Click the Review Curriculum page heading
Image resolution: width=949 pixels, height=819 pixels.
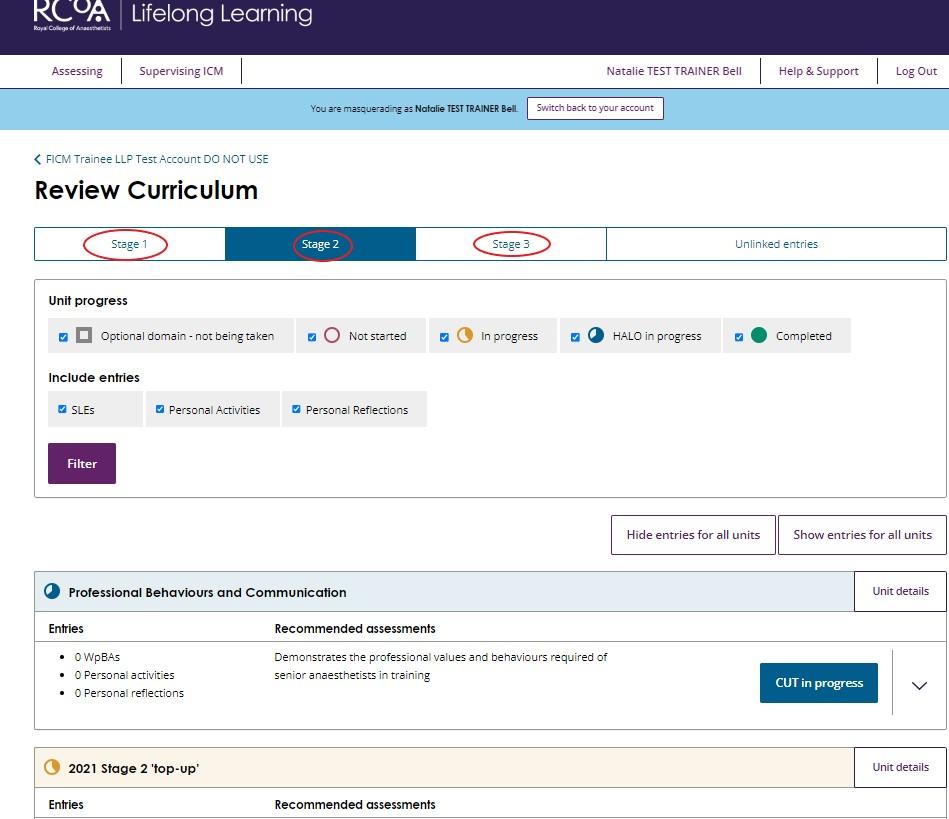click(146, 190)
